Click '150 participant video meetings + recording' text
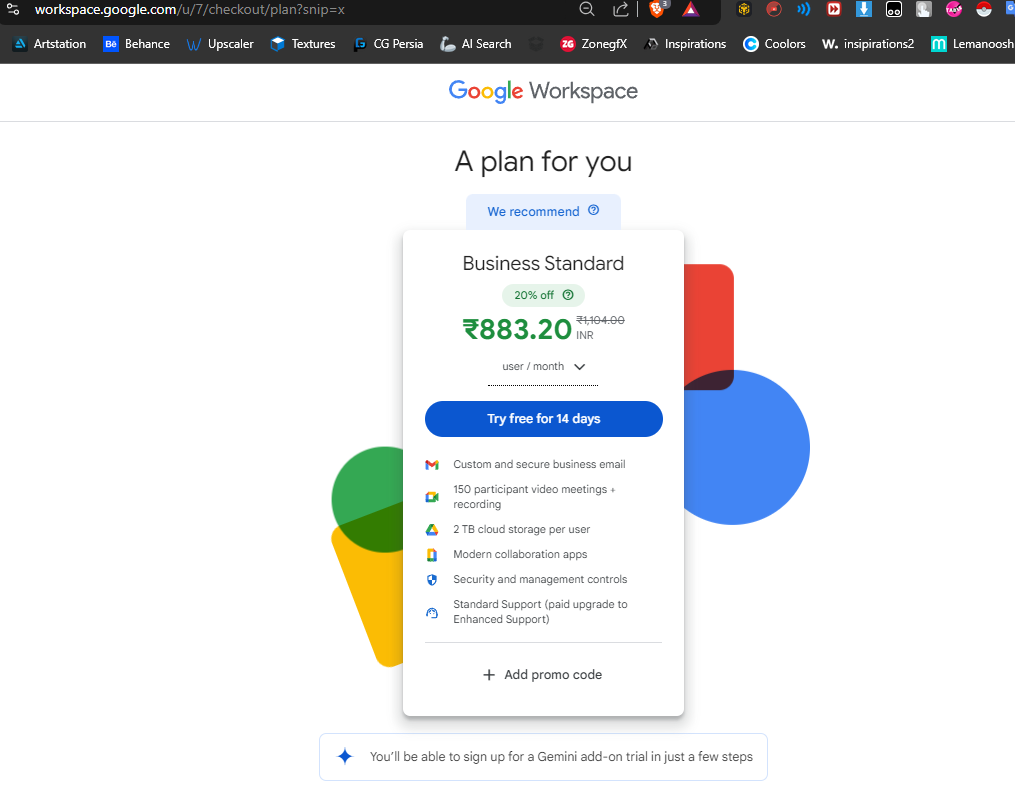The height and width of the screenshot is (792, 1015). point(535,497)
